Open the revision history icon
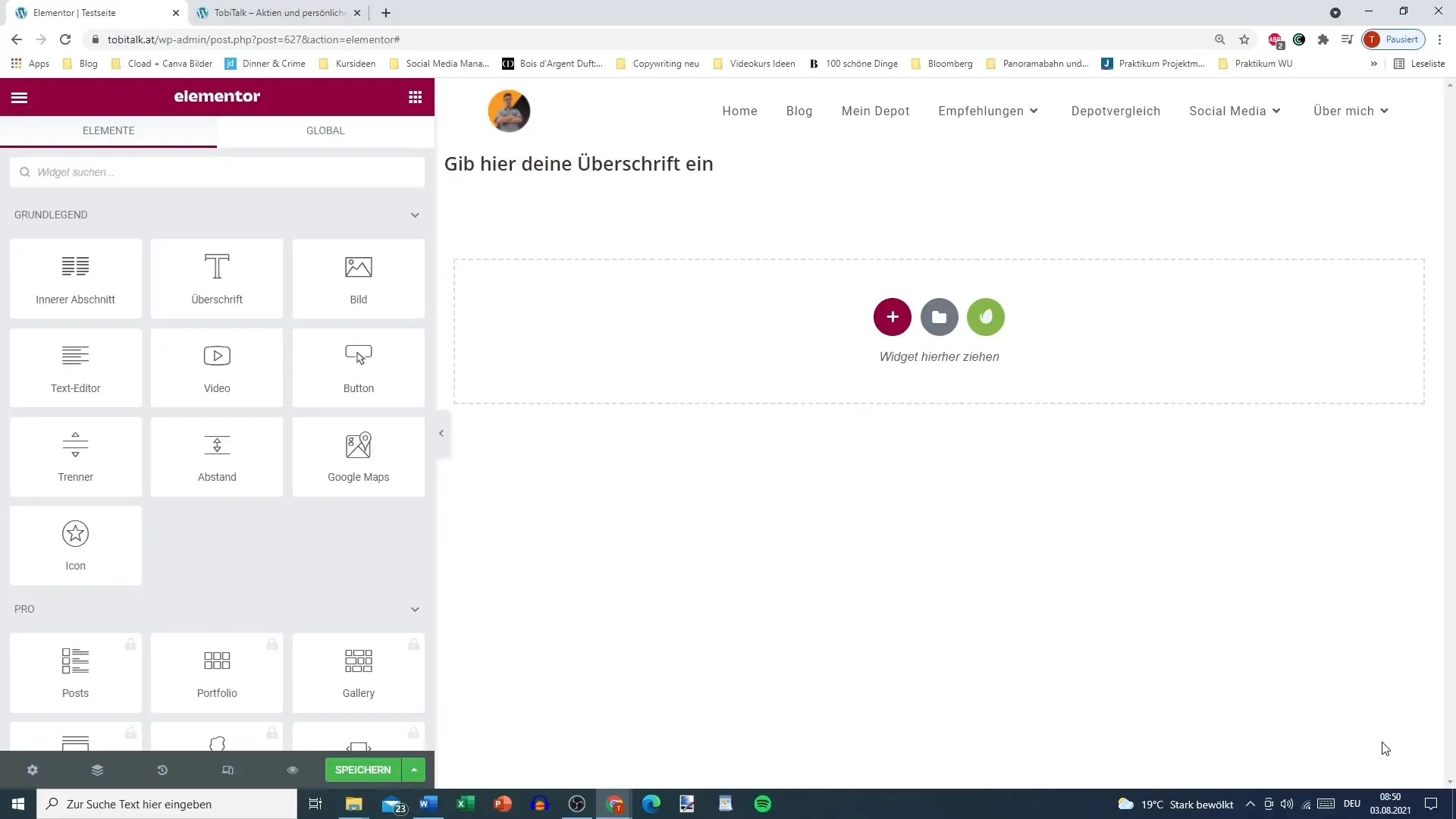 (162, 770)
